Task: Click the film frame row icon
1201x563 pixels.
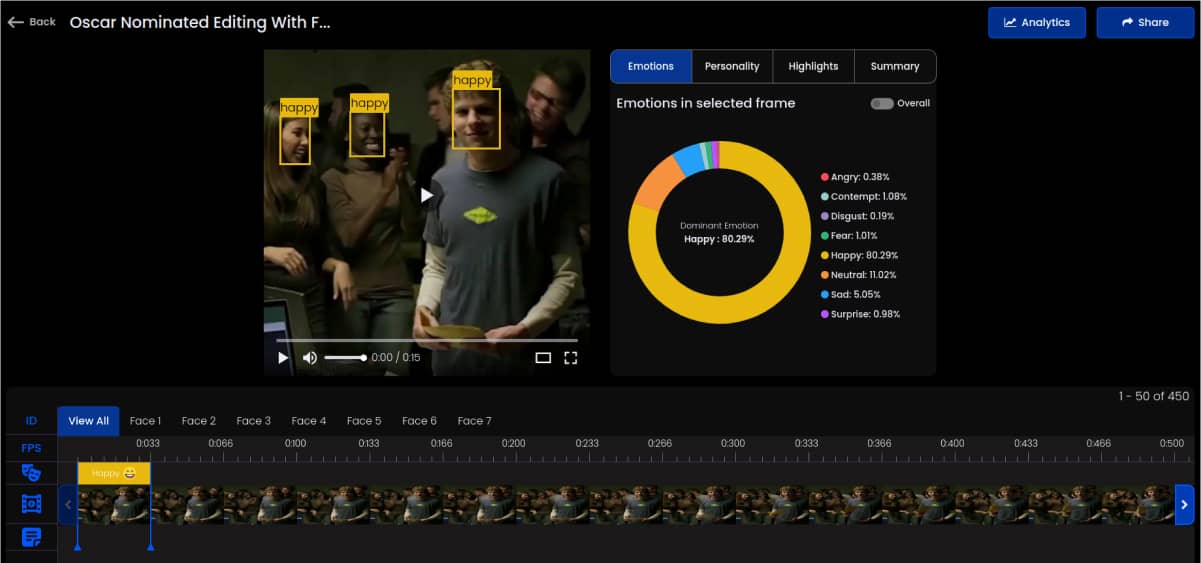Action: click(31, 504)
